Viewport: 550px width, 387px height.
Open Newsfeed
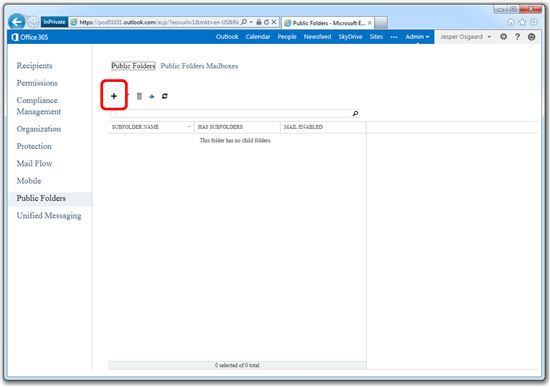(317, 36)
